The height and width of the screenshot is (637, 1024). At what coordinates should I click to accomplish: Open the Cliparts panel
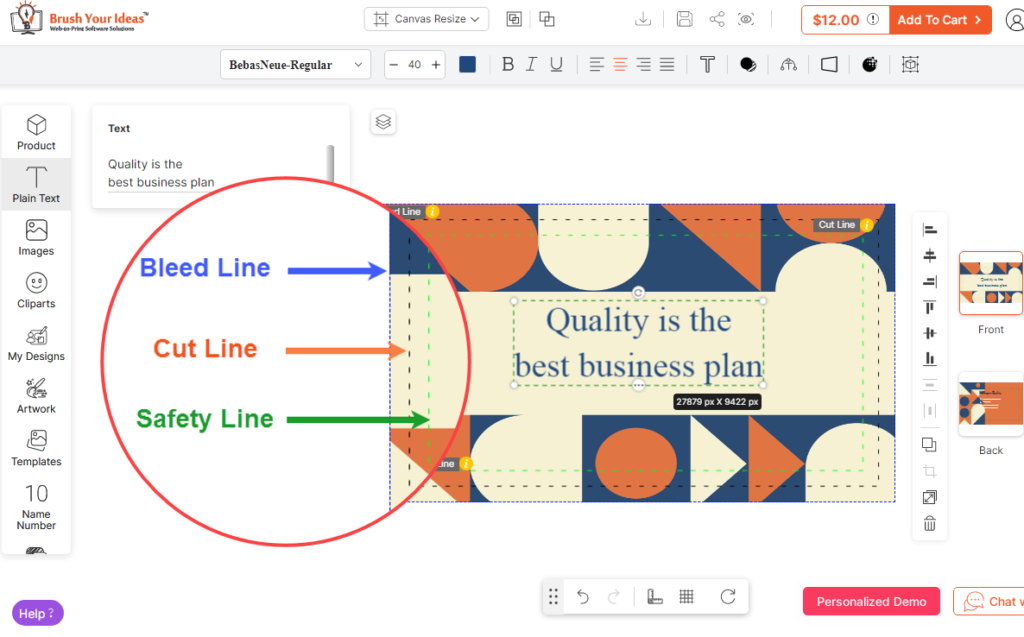36,291
